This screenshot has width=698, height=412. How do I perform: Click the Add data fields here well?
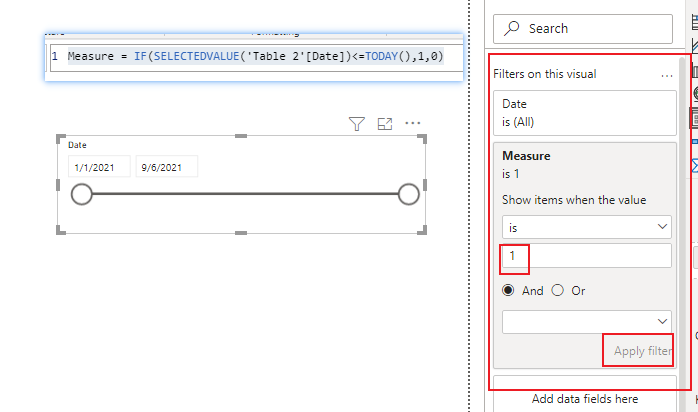point(584,399)
